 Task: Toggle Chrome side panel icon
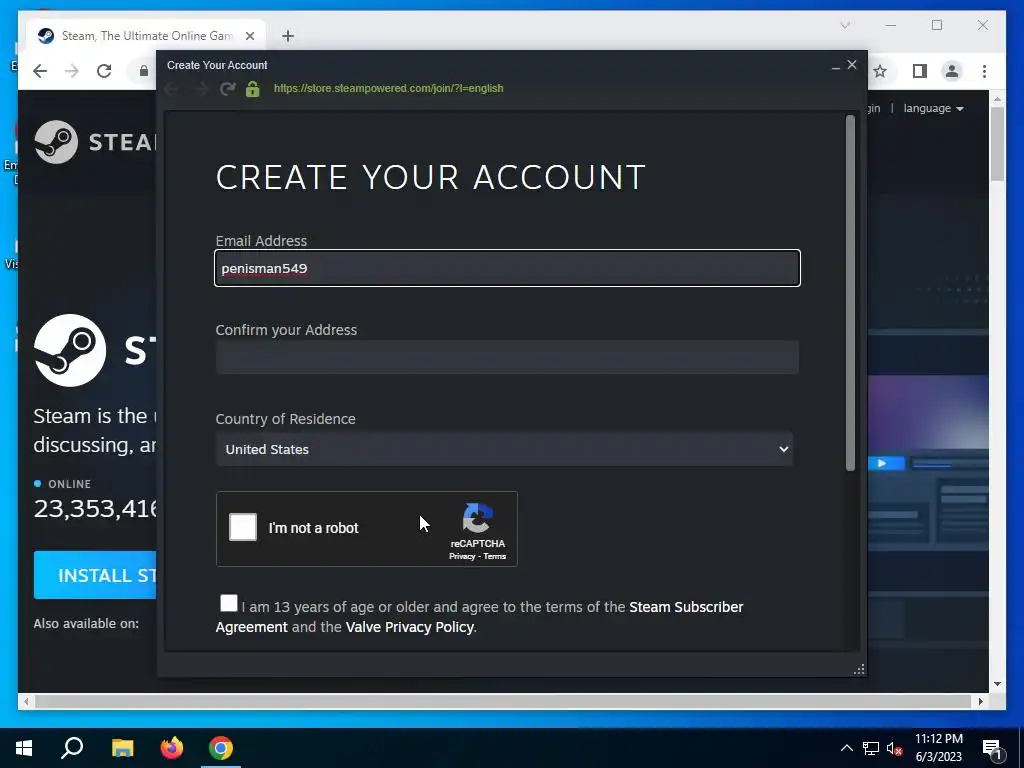(920, 71)
